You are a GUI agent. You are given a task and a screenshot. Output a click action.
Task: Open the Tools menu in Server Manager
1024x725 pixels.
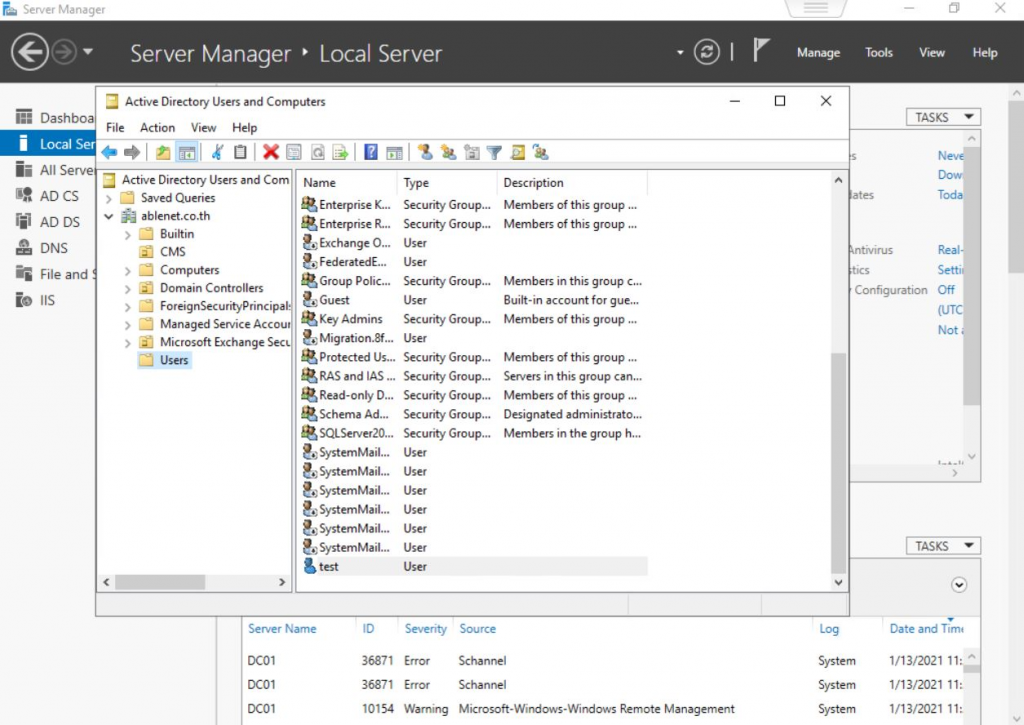(879, 53)
